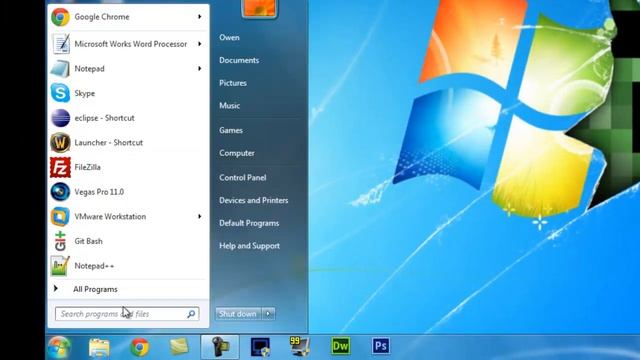Open Documents from the Start menu
The image size is (640, 360).
coord(239,60)
